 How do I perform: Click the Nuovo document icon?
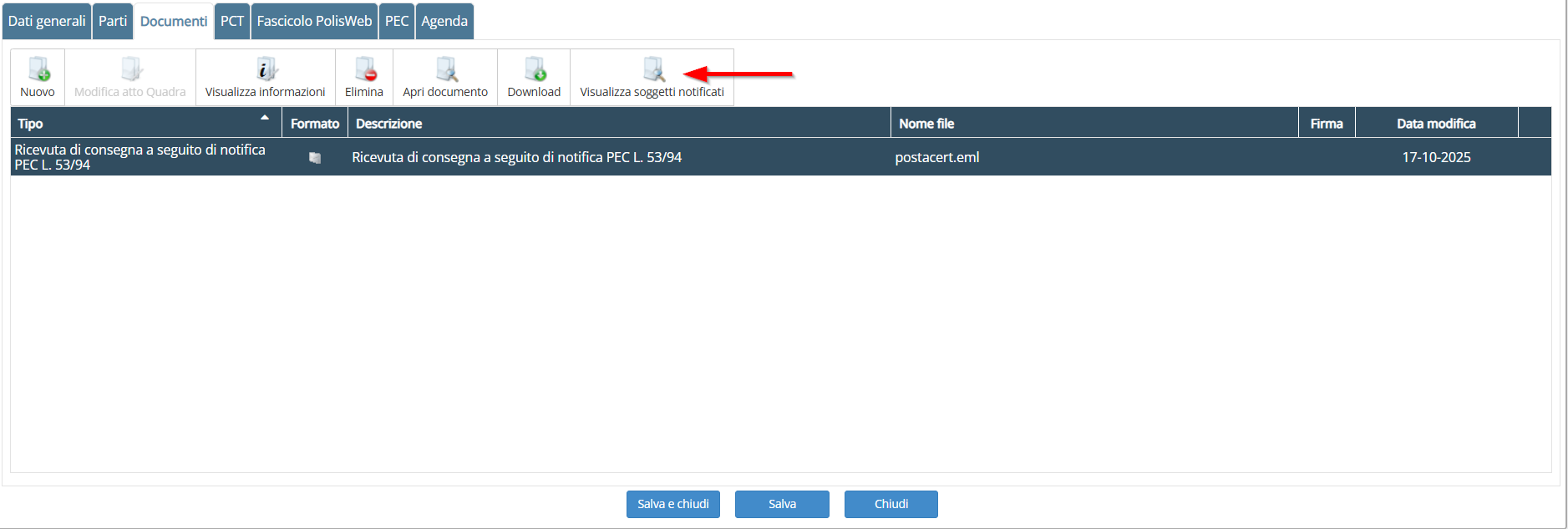[38, 69]
